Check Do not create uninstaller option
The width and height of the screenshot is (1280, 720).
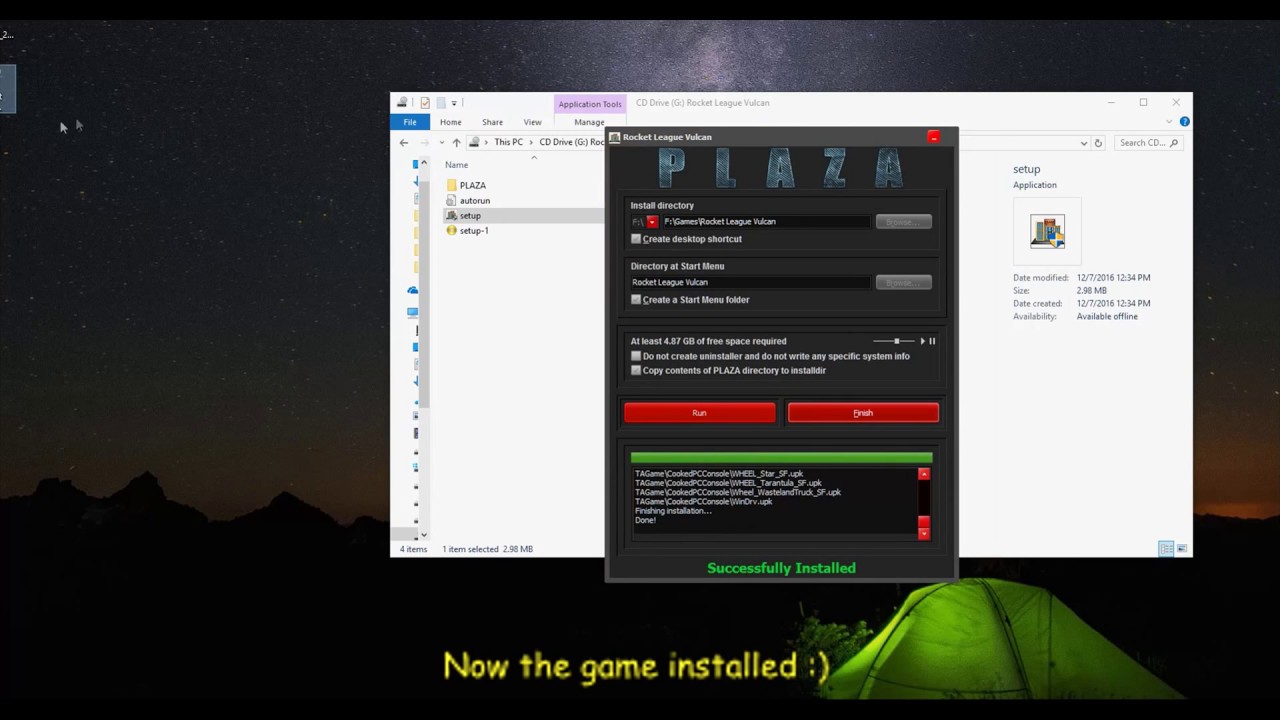(636, 356)
